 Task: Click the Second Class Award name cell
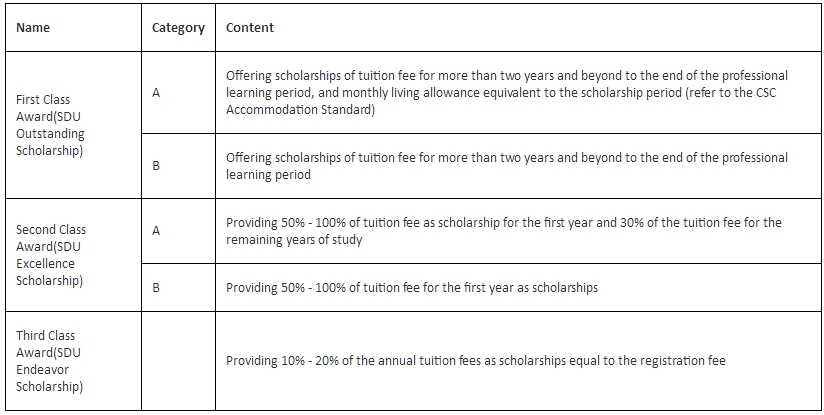51,255
